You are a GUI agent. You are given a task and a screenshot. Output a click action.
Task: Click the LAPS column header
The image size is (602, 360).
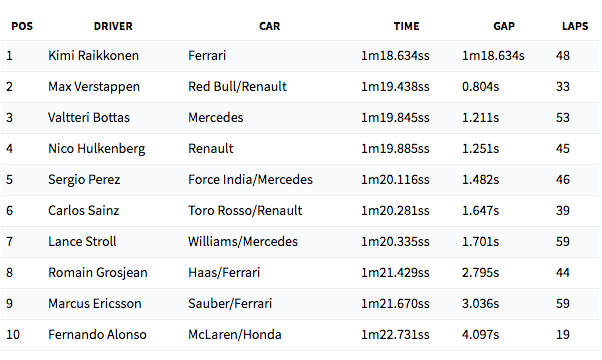pyautogui.click(x=575, y=26)
